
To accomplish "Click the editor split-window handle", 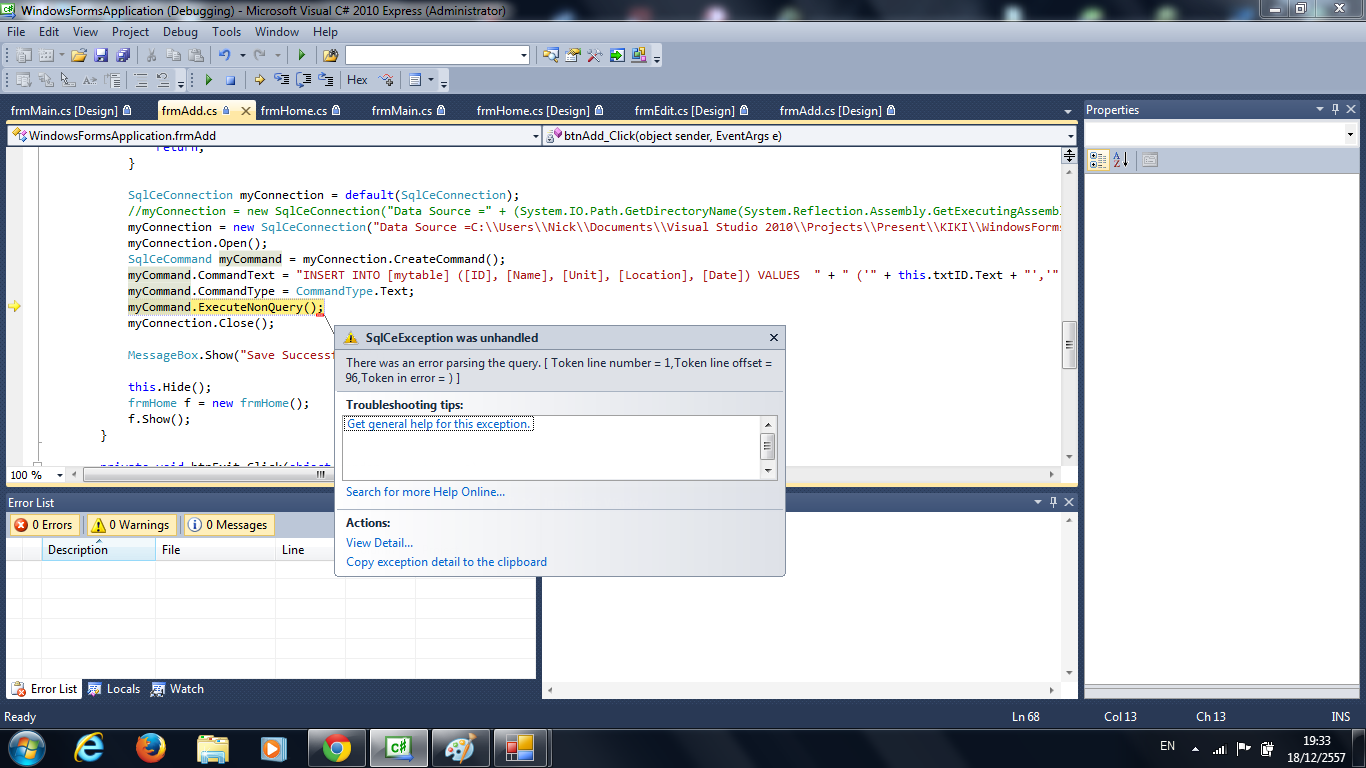I will (x=1069, y=156).
